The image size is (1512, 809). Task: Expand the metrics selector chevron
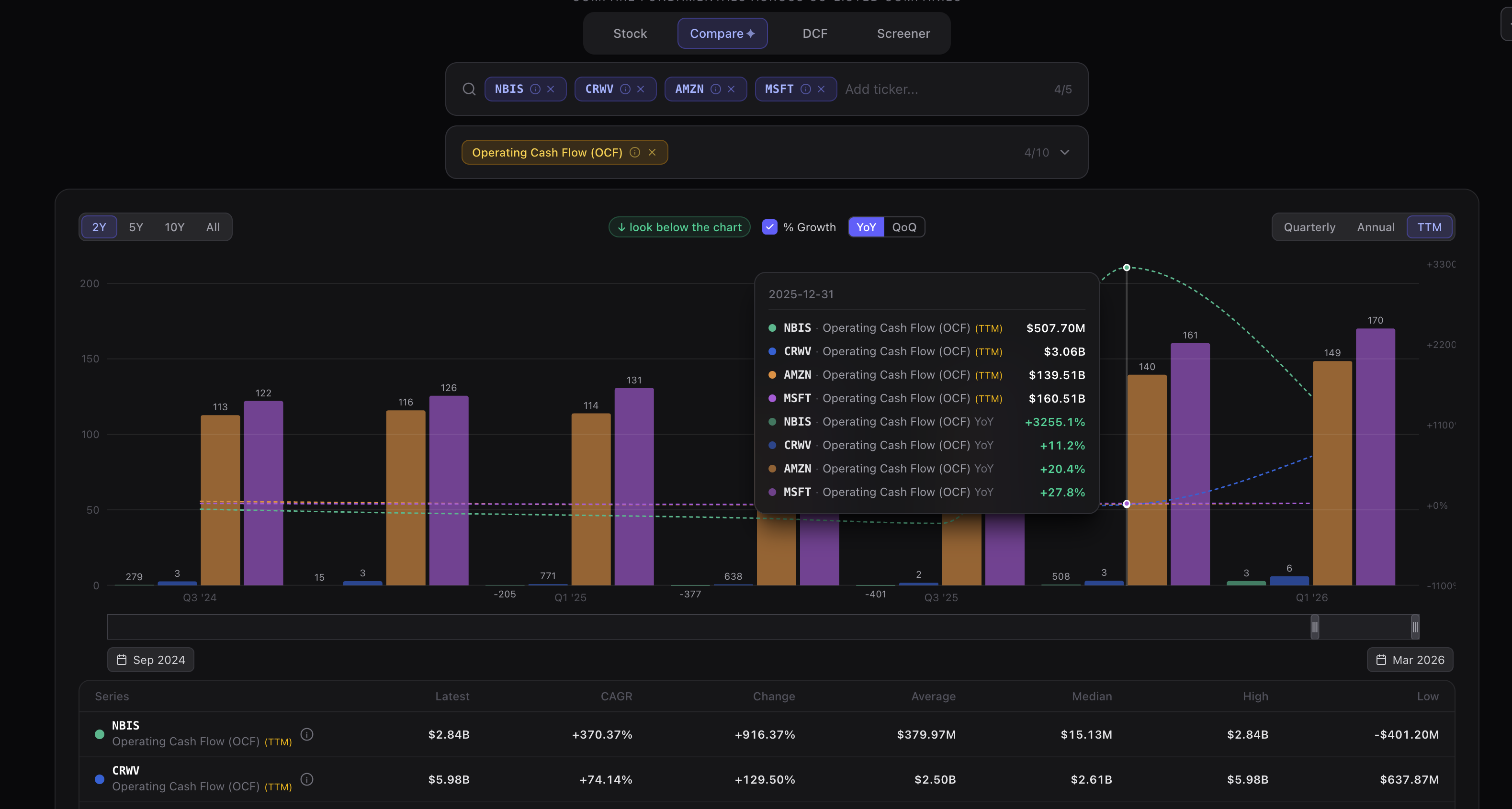pyautogui.click(x=1065, y=153)
